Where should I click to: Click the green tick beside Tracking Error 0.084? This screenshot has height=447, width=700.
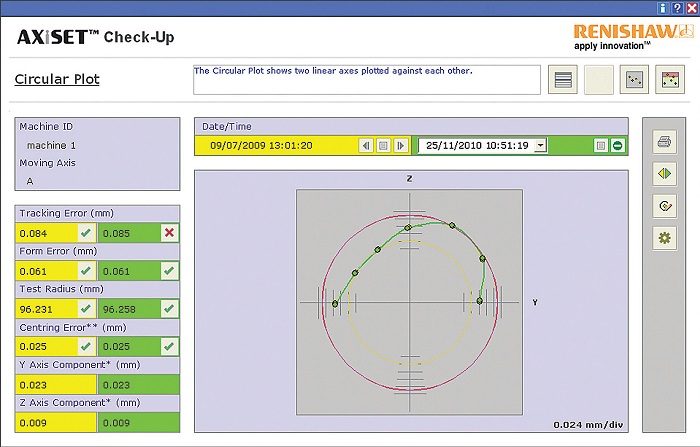(x=86, y=233)
